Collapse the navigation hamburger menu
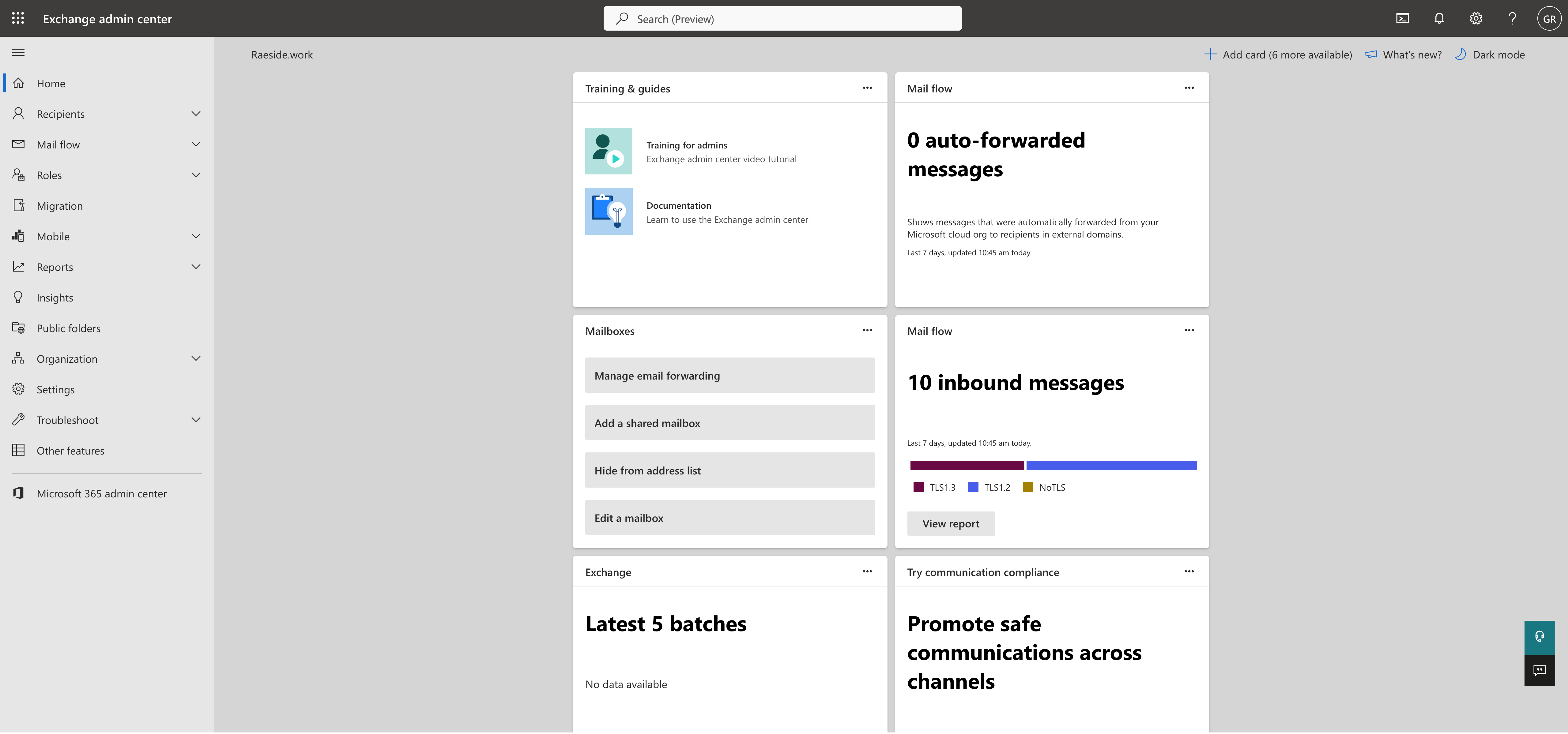This screenshot has width=1568, height=734. (18, 52)
